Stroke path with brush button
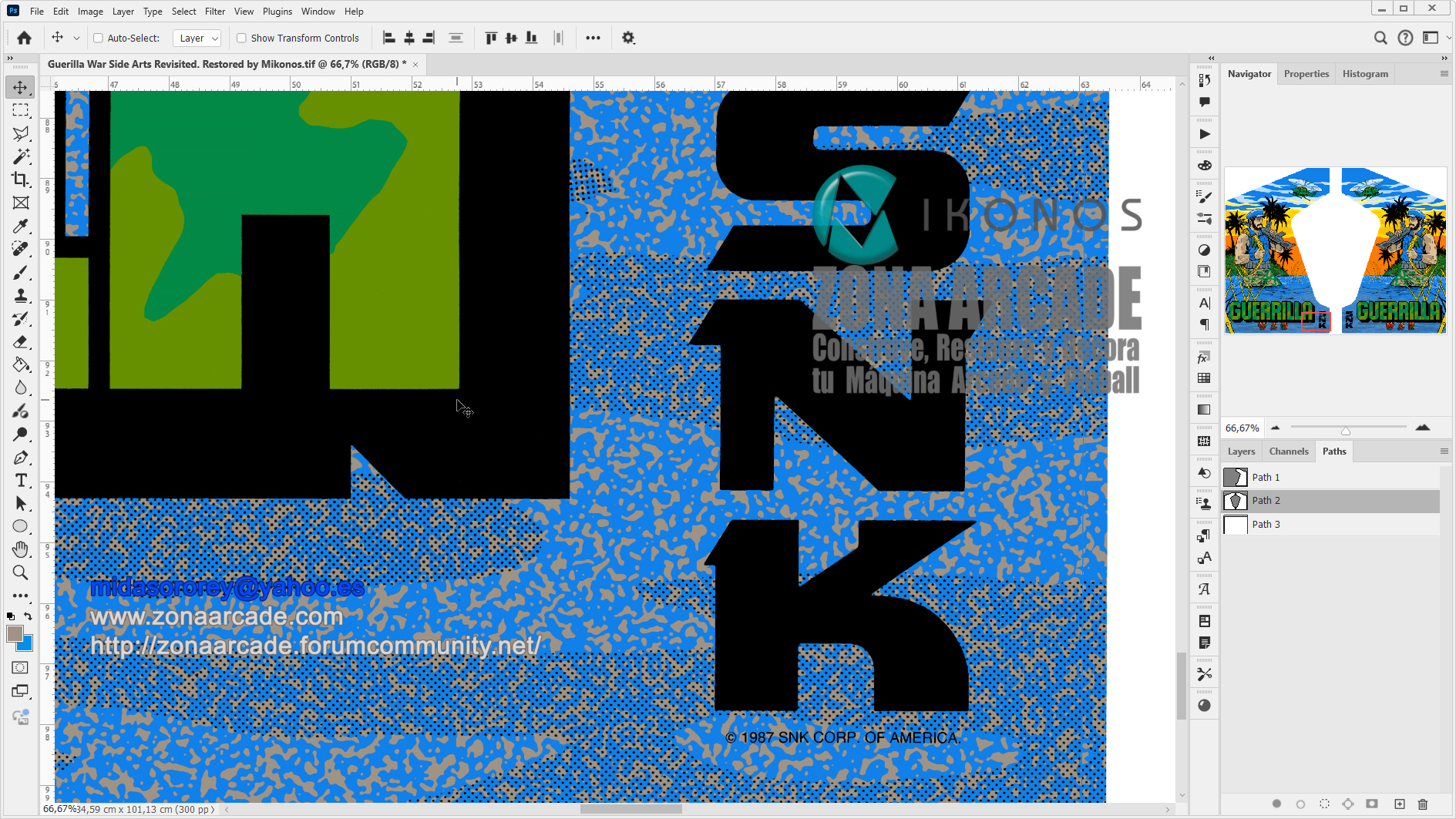Viewport: 1456px width, 819px height. point(1300,804)
